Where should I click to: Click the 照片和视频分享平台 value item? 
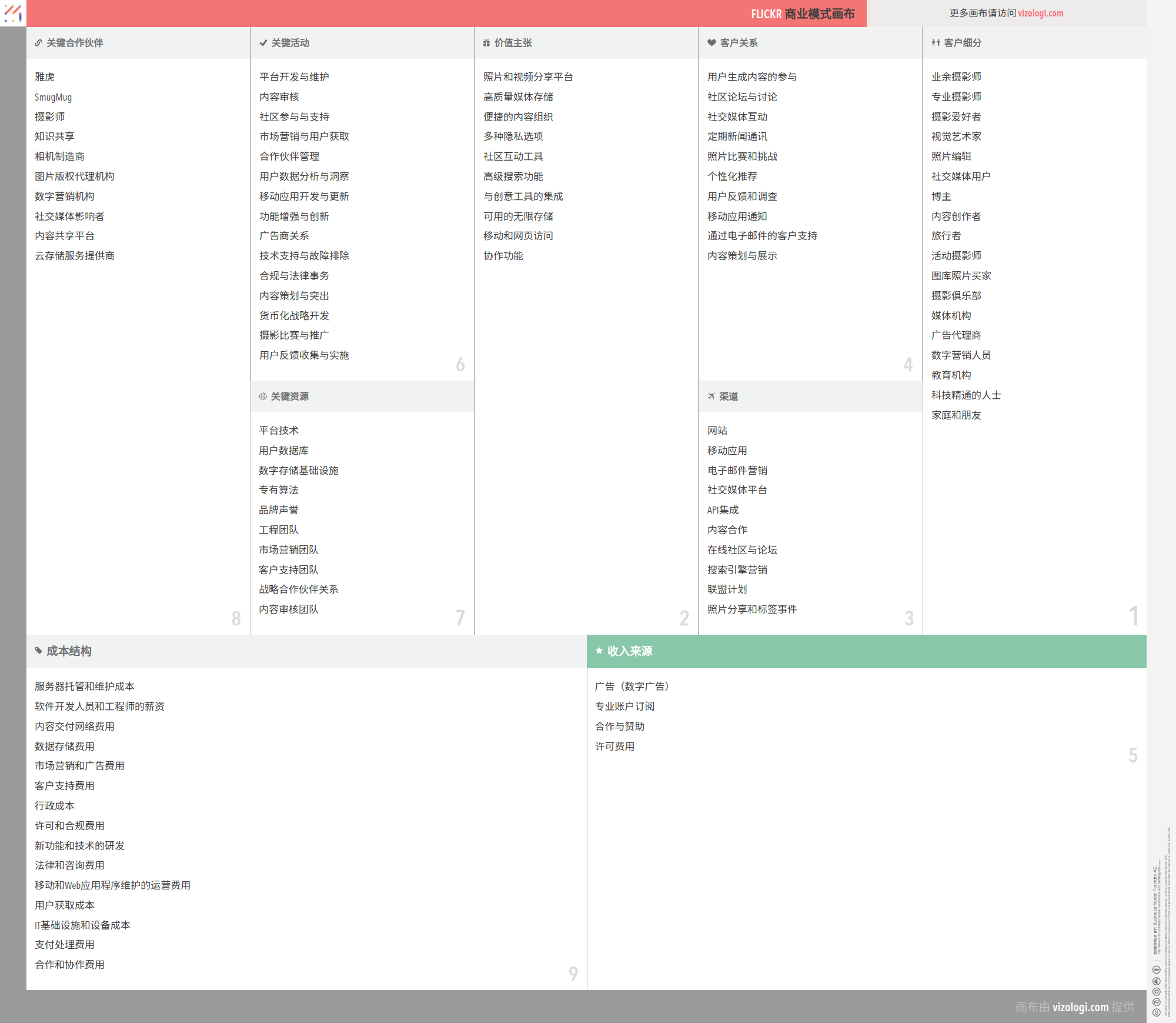(x=527, y=77)
